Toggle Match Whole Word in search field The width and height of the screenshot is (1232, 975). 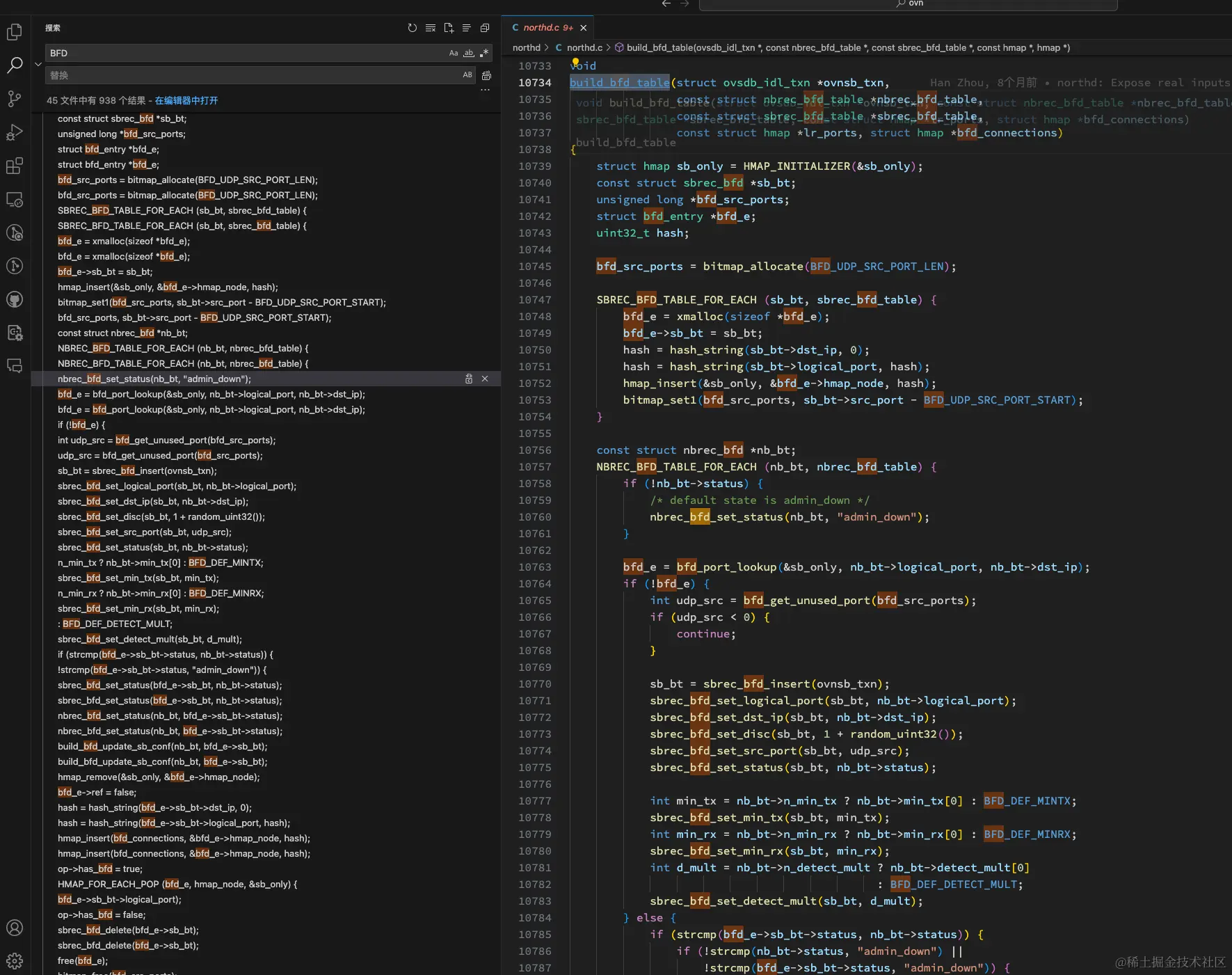point(469,53)
